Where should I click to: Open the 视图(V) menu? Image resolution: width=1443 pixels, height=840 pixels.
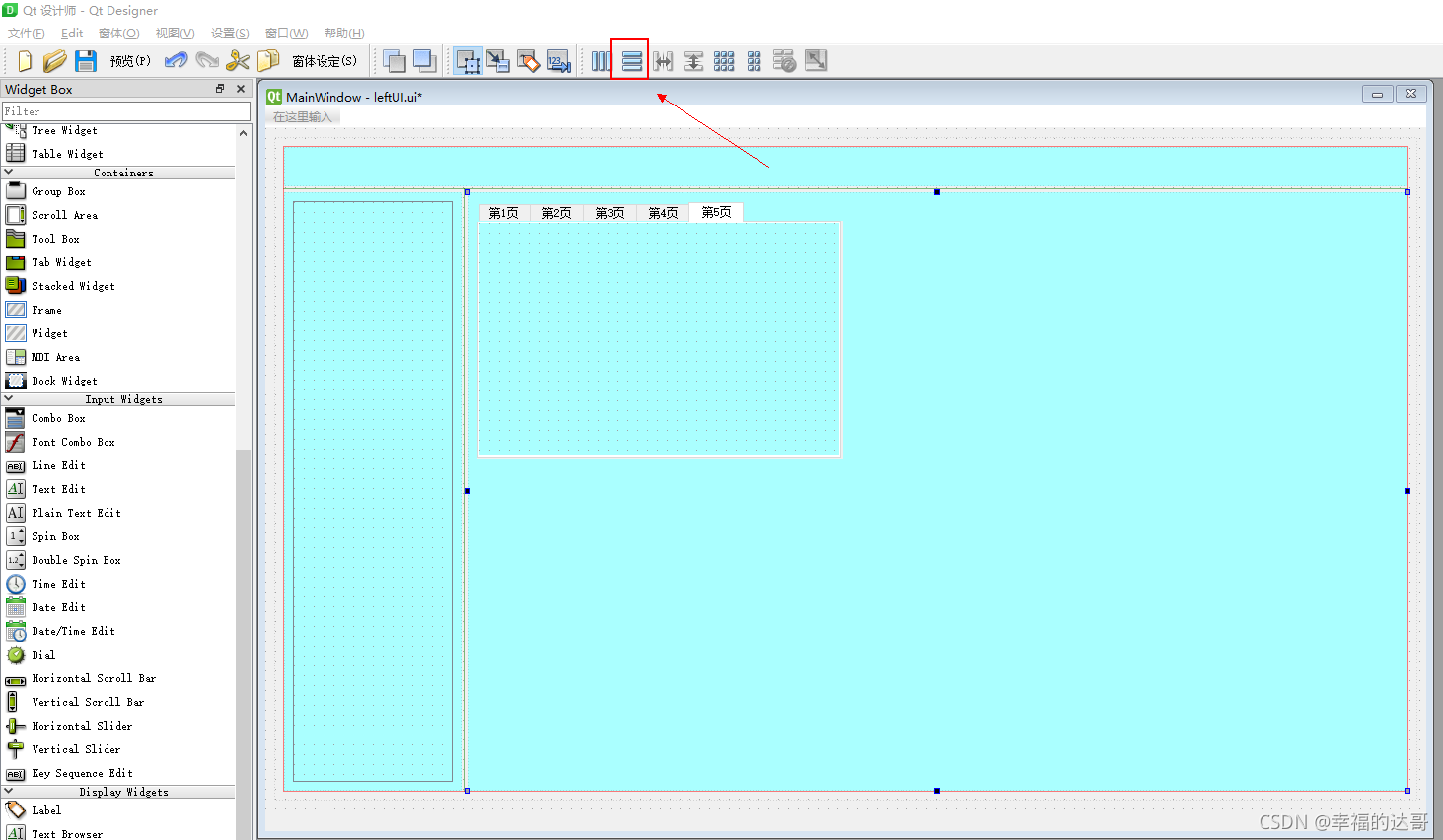tap(175, 34)
